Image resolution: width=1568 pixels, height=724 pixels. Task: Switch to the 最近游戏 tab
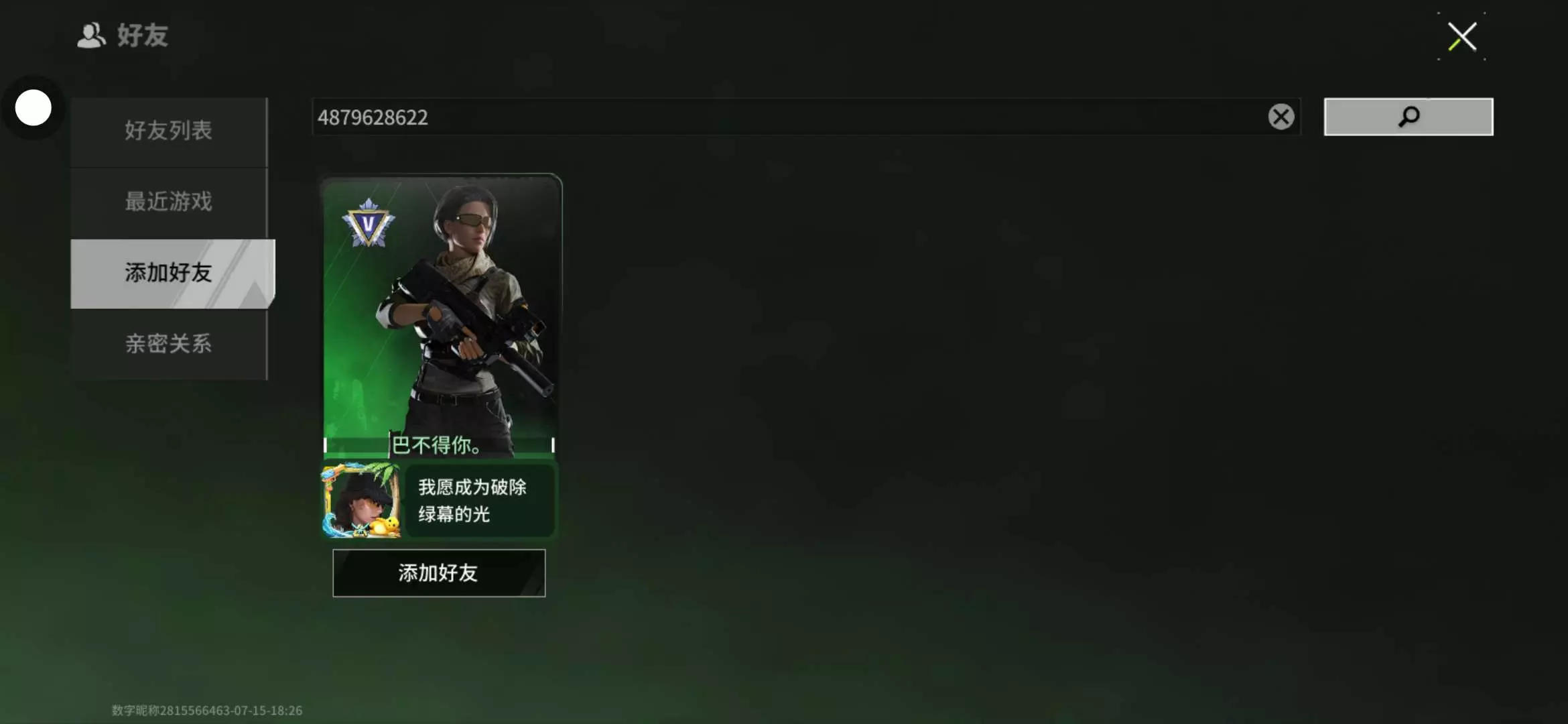pos(169,202)
